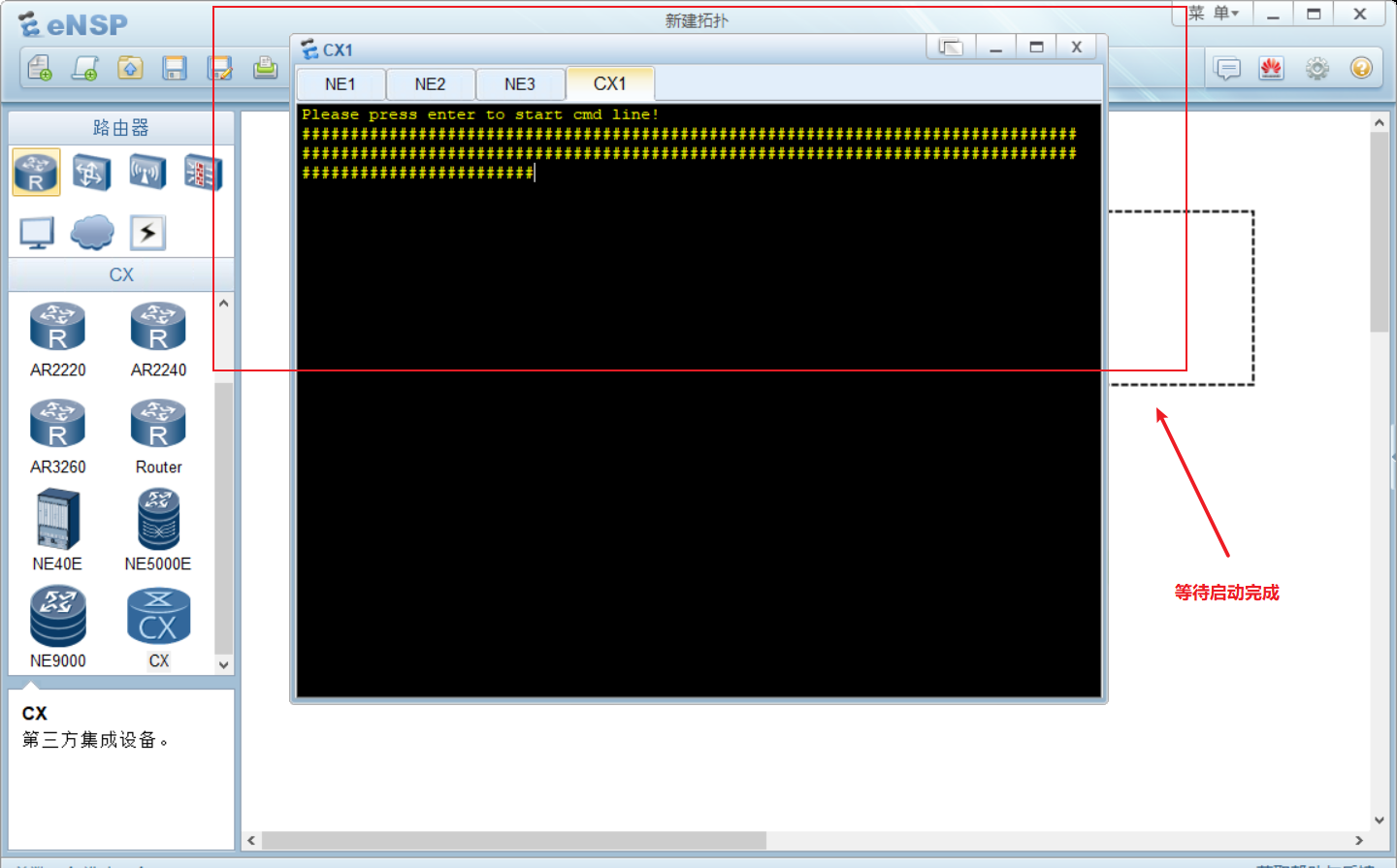Select the PC terminal category icon
This screenshot has height=868, width=1397.
tap(37, 233)
